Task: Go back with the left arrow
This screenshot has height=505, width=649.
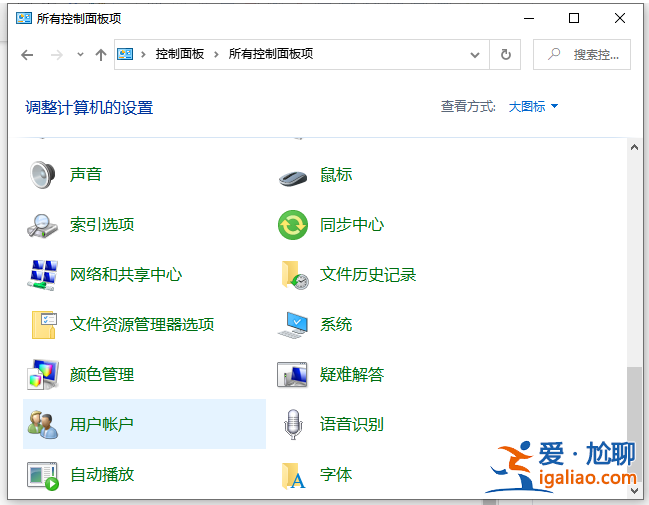Action: click(x=27, y=55)
